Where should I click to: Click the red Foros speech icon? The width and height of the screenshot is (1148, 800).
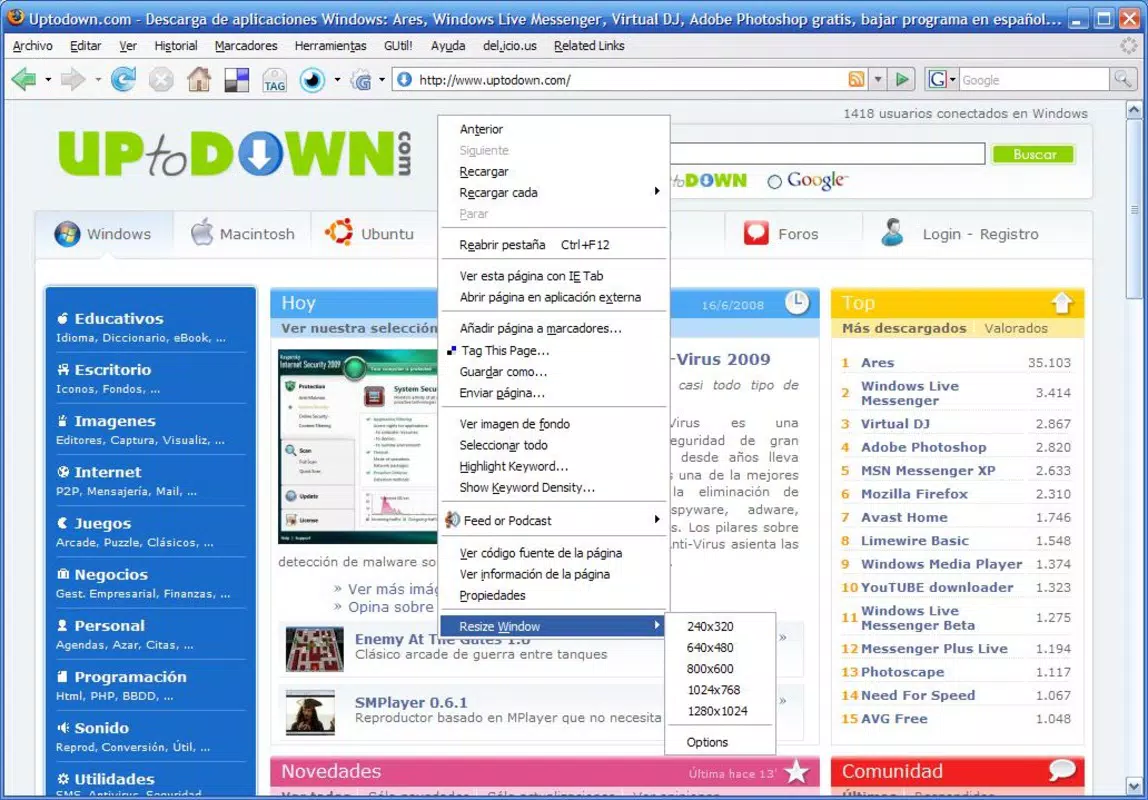[x=756, y=233]
